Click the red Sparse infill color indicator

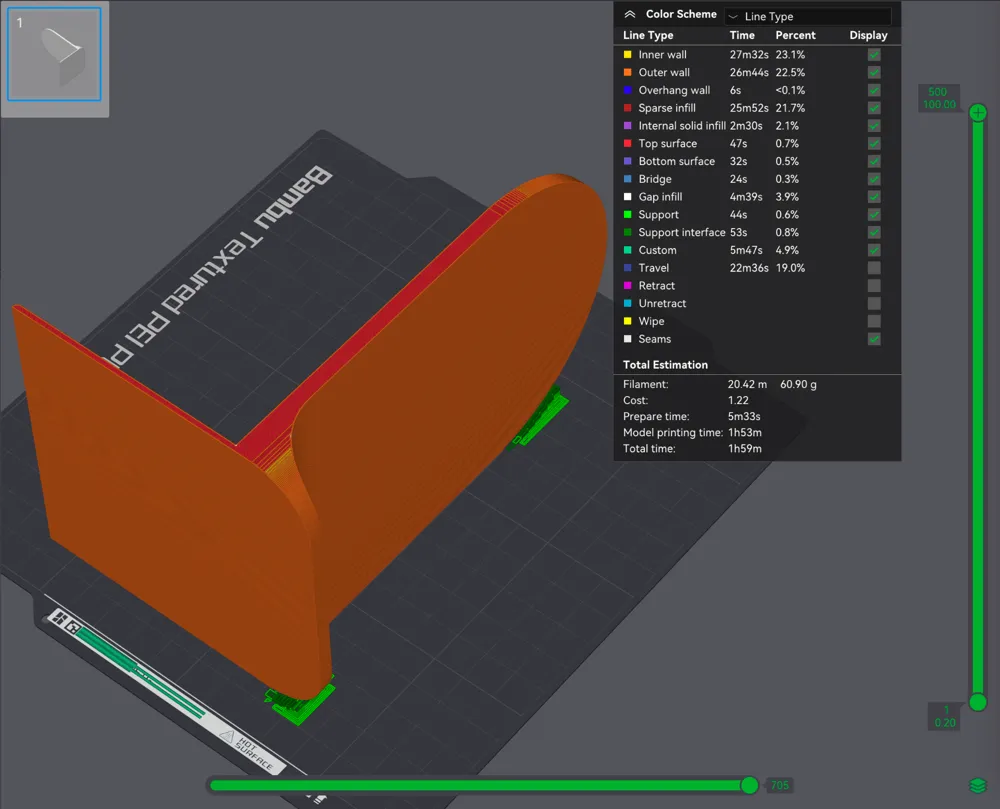click(627, 107)
